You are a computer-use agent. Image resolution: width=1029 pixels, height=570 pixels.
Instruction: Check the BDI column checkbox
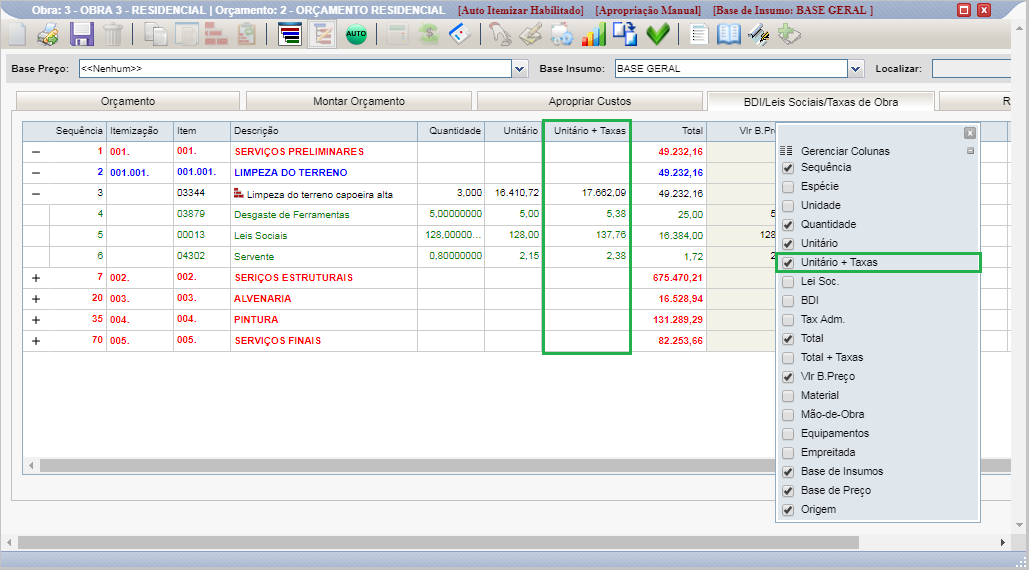(788, 301)
